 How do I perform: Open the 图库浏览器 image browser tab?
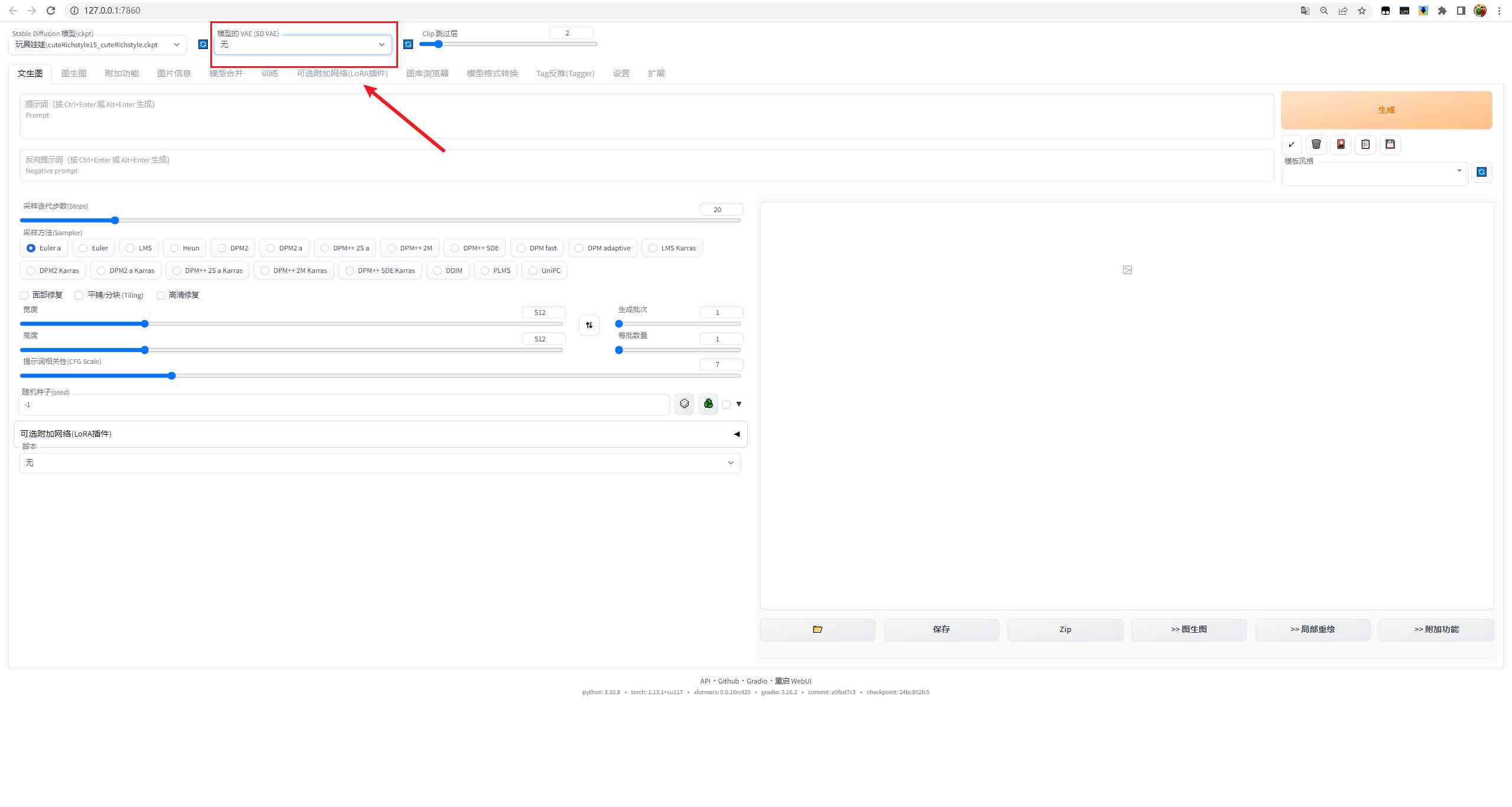[x=428, y=73]
